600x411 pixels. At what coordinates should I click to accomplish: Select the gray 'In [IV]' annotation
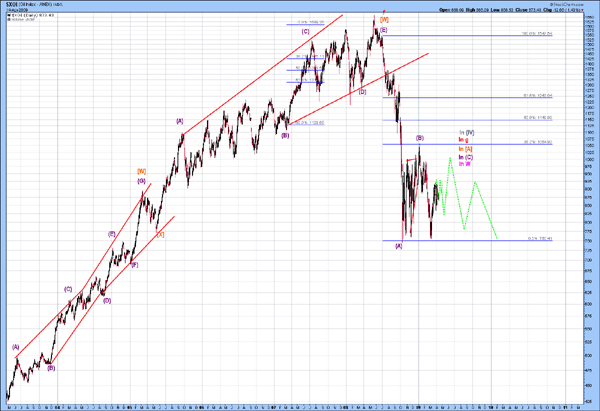pos(466,132)
